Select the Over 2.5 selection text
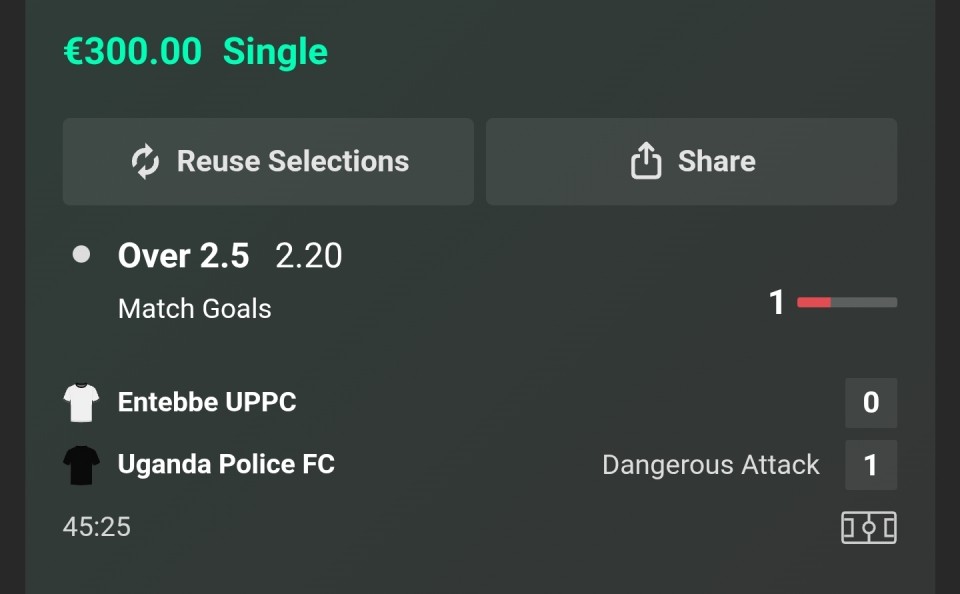 pos(183,256)
